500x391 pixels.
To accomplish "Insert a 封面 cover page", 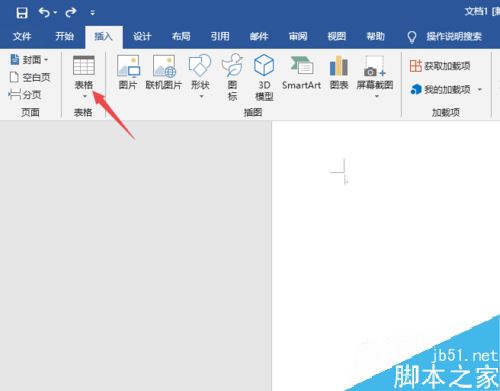I will [29, 60].
